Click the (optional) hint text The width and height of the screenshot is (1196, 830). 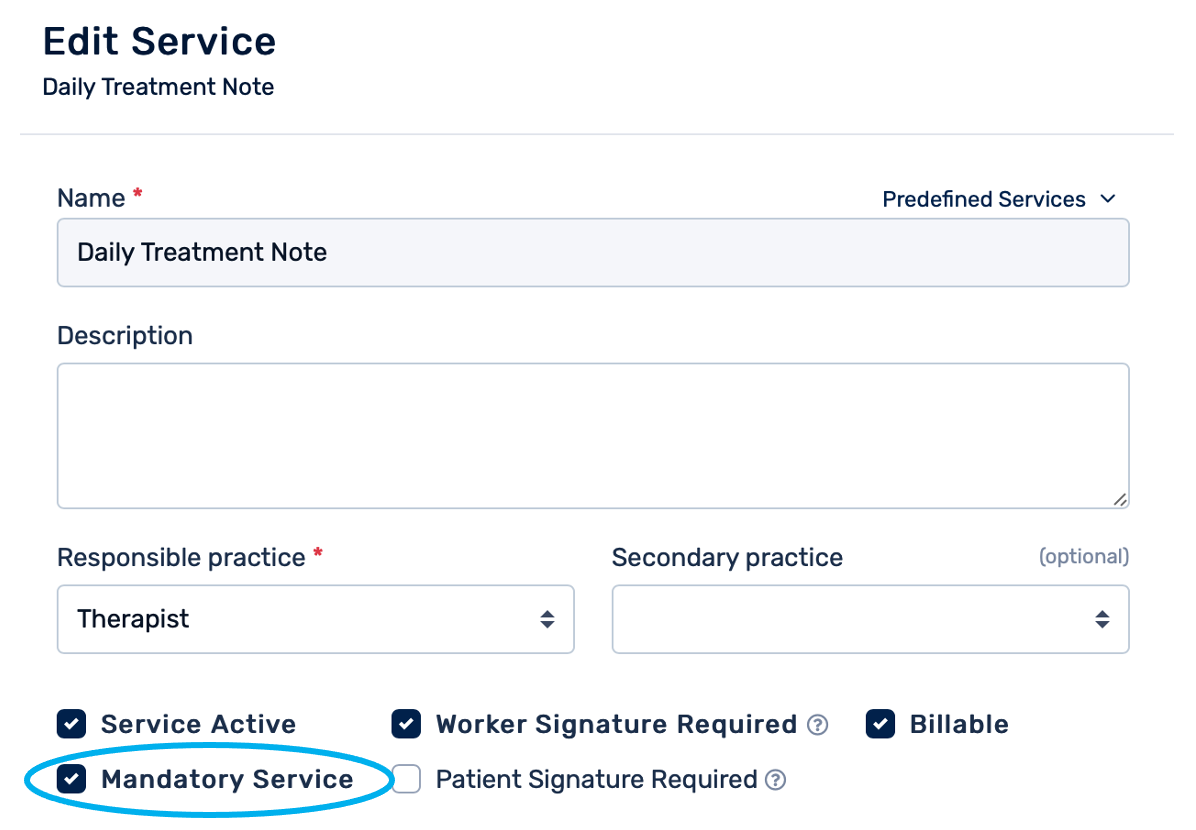[1083, 556]
